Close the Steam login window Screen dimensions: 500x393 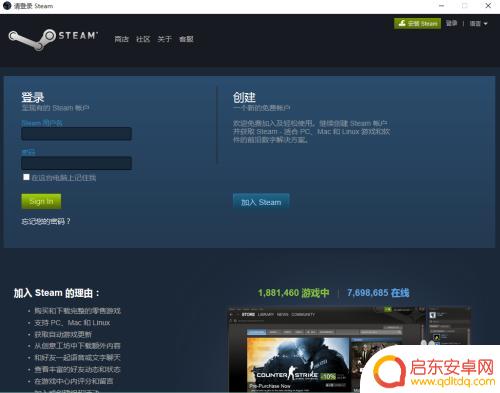(x=488, y=6)
